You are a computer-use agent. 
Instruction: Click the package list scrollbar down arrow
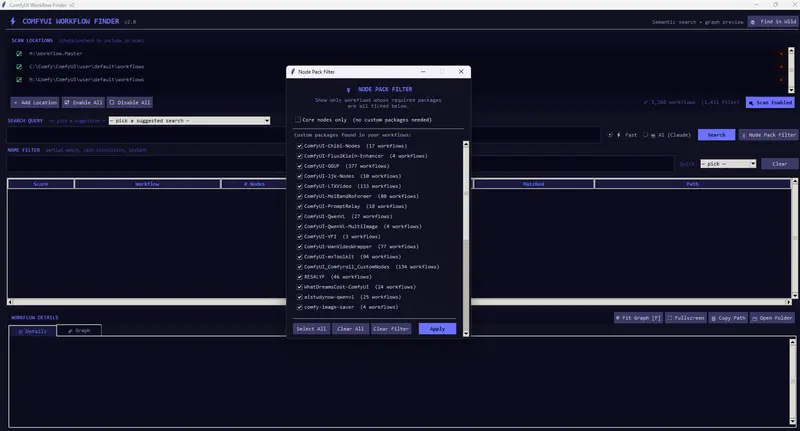tap(466, 334)
